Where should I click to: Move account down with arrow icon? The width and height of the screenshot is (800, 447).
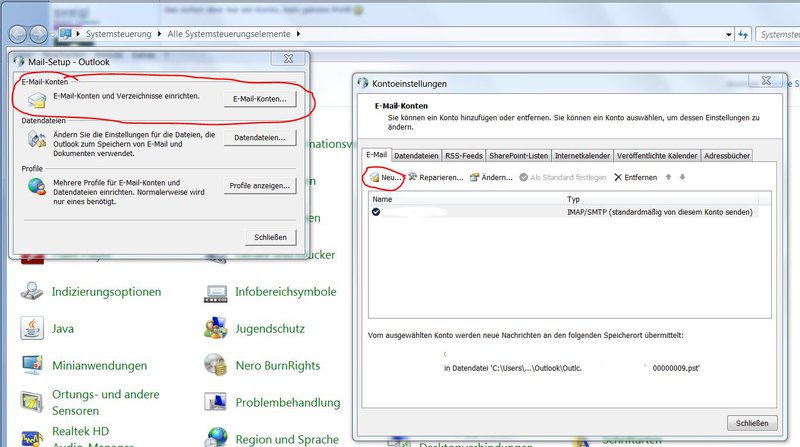pyautogui.click(x=682, y=177)
